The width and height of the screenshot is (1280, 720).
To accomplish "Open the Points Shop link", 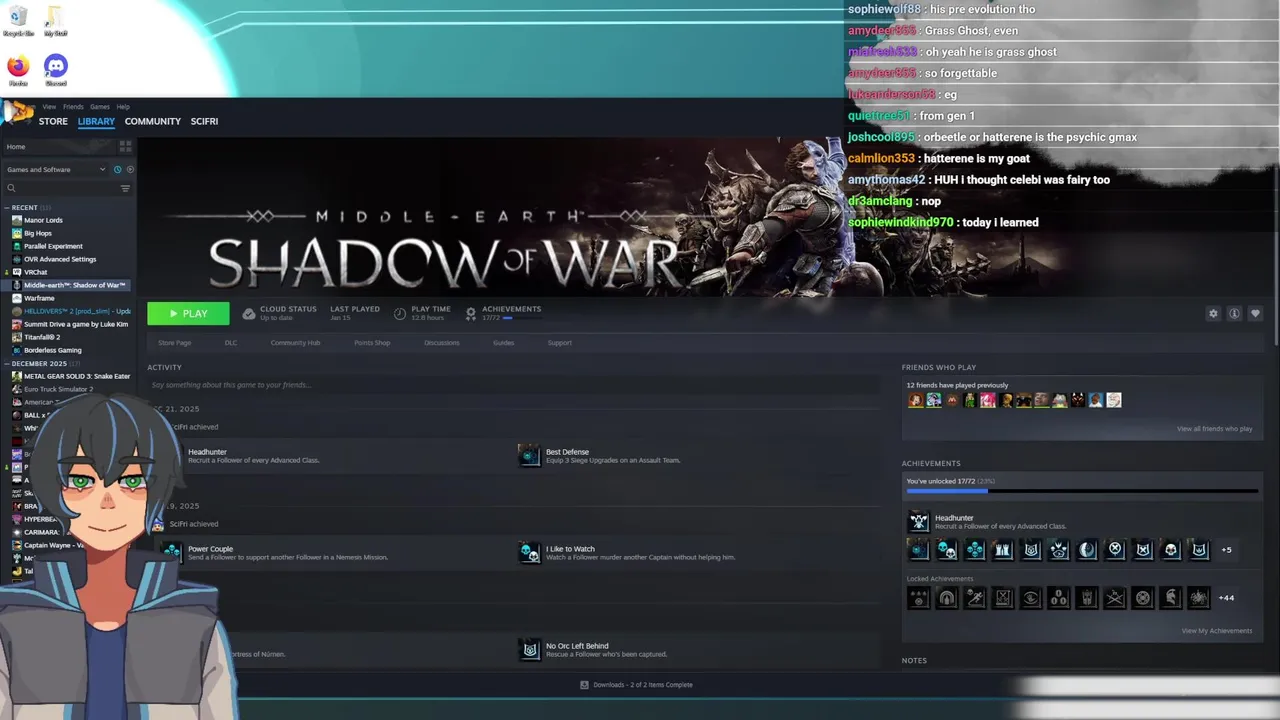I will click(x=372, y=343).
